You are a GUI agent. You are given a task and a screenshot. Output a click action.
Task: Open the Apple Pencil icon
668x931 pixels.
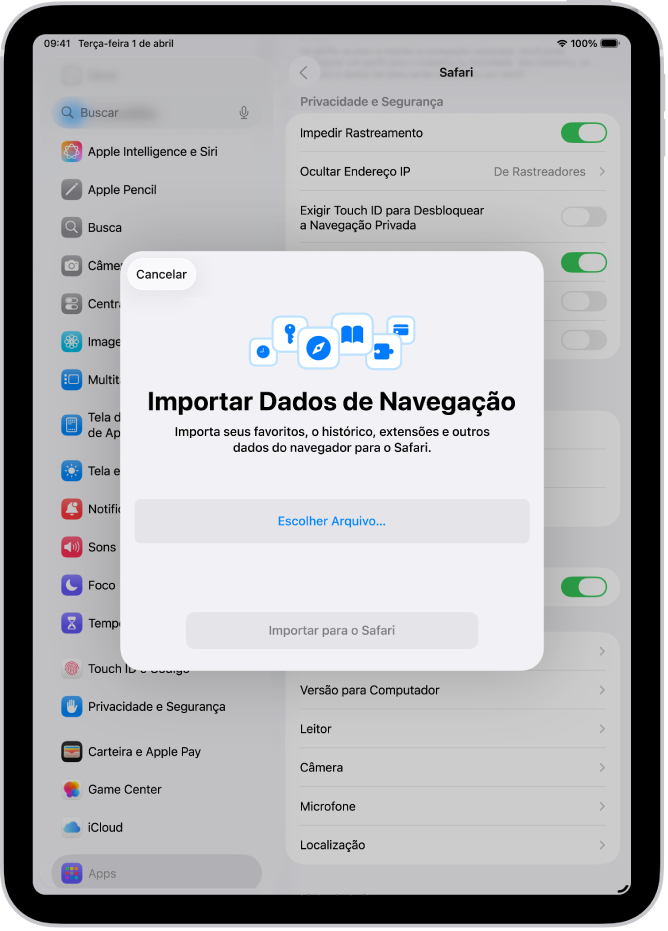(71, 189)
